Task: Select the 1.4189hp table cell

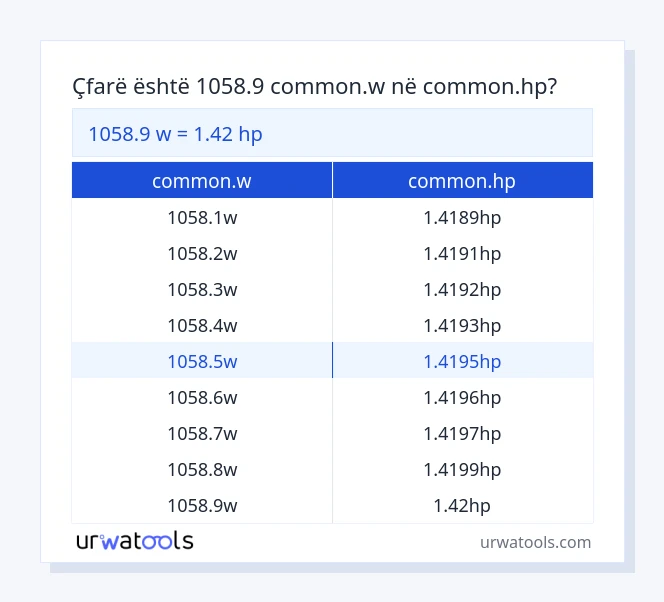Action: (462, 217)
